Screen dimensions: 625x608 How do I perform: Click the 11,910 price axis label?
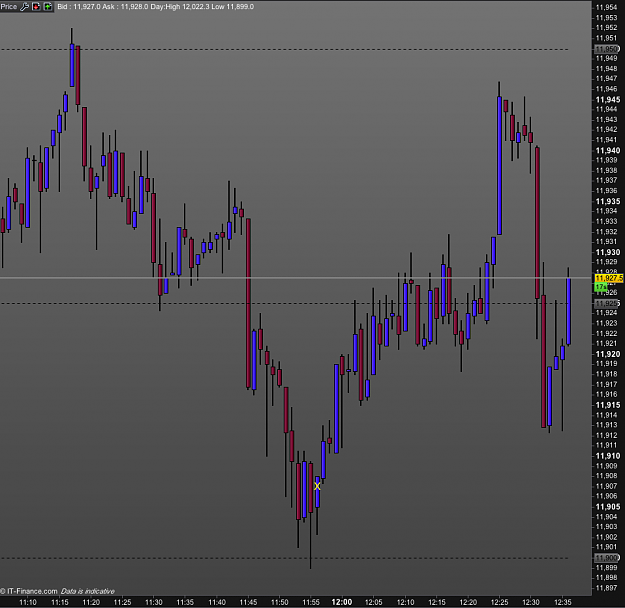(608, 456)
